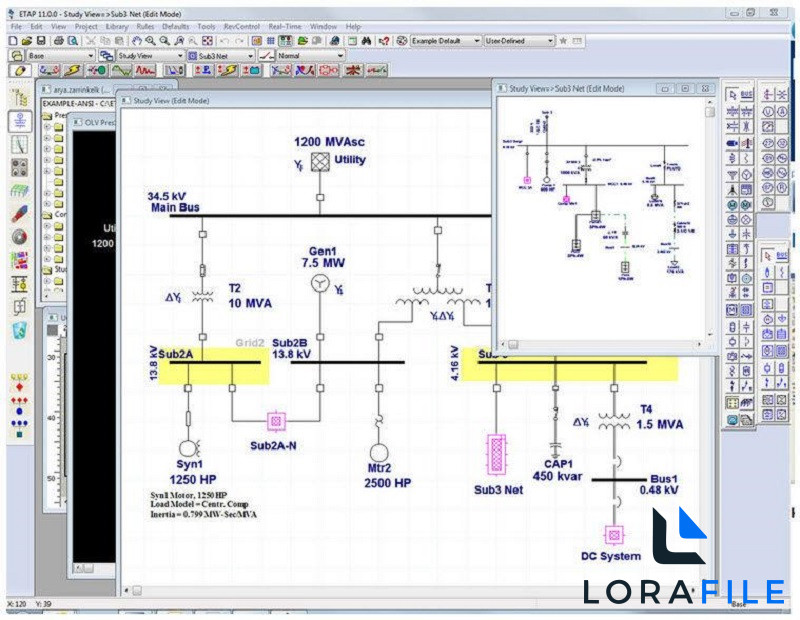Open the Ground Grid system sidebar icon
The width and height of the screenshot is (800, 620).
(20, 190)
